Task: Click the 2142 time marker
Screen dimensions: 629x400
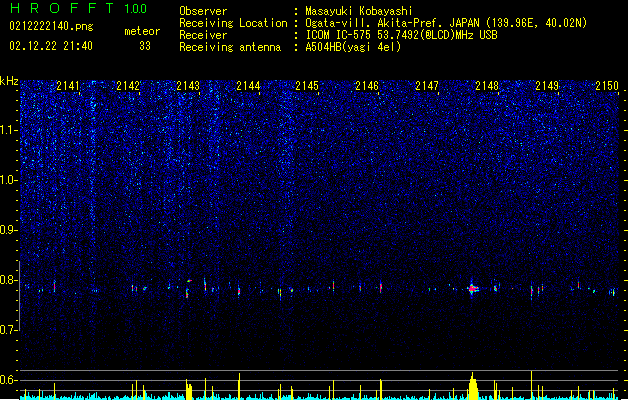Action: pos(128,86)
